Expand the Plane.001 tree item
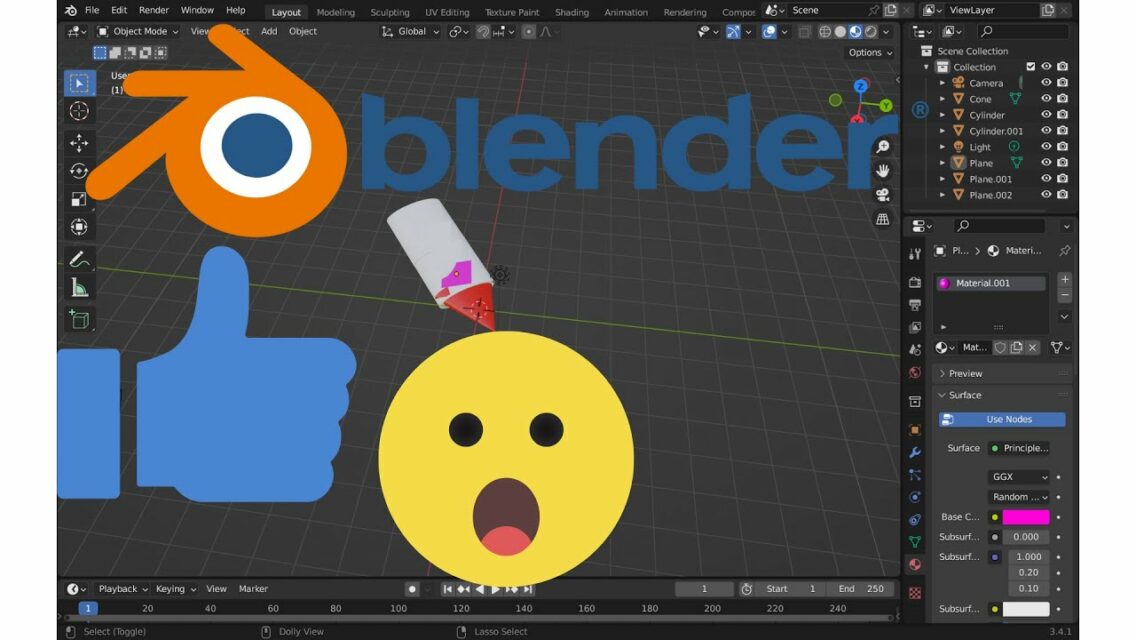The width and height of the screenshot is (1136, 640). pyautogui.click(x=943, y=179)
